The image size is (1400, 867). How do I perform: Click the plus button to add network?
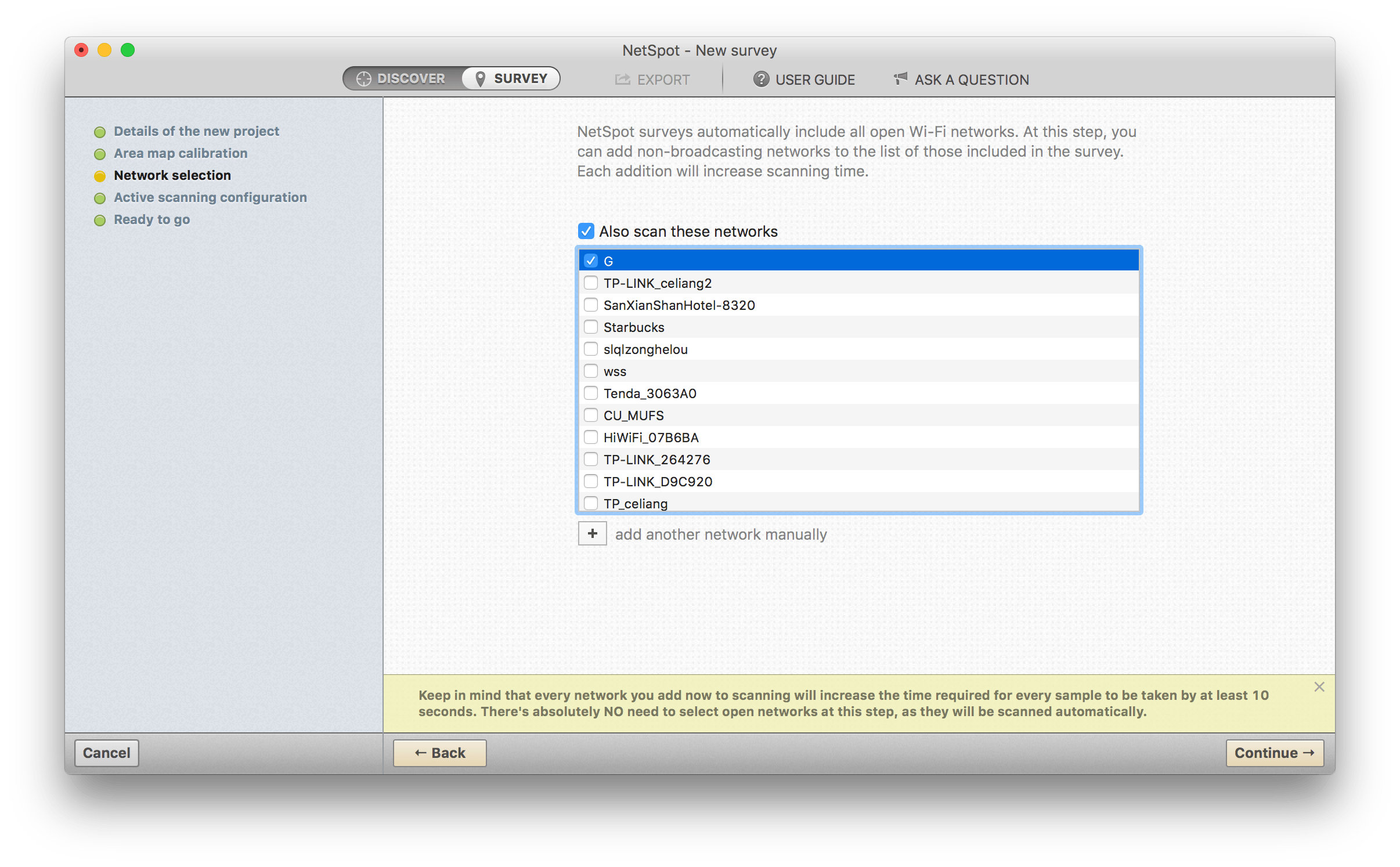coord(592,533)
